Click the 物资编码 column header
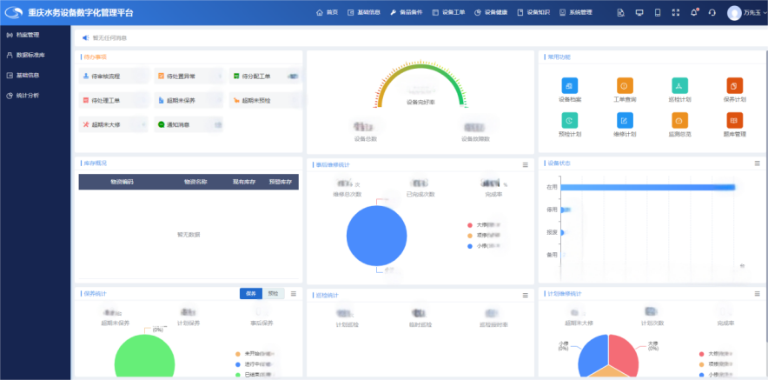Screen dimensions: 768x380 [x=121, y=182]
